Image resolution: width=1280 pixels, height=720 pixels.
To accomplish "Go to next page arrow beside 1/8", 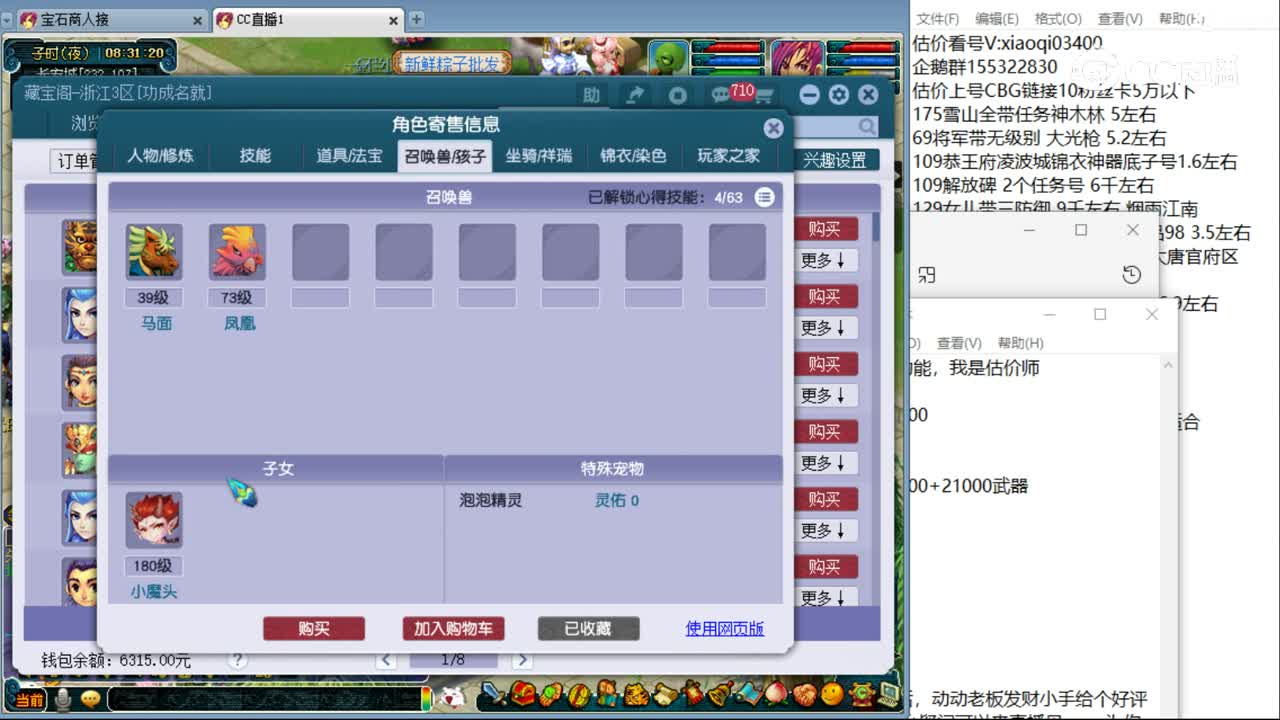I will (521, 660).
